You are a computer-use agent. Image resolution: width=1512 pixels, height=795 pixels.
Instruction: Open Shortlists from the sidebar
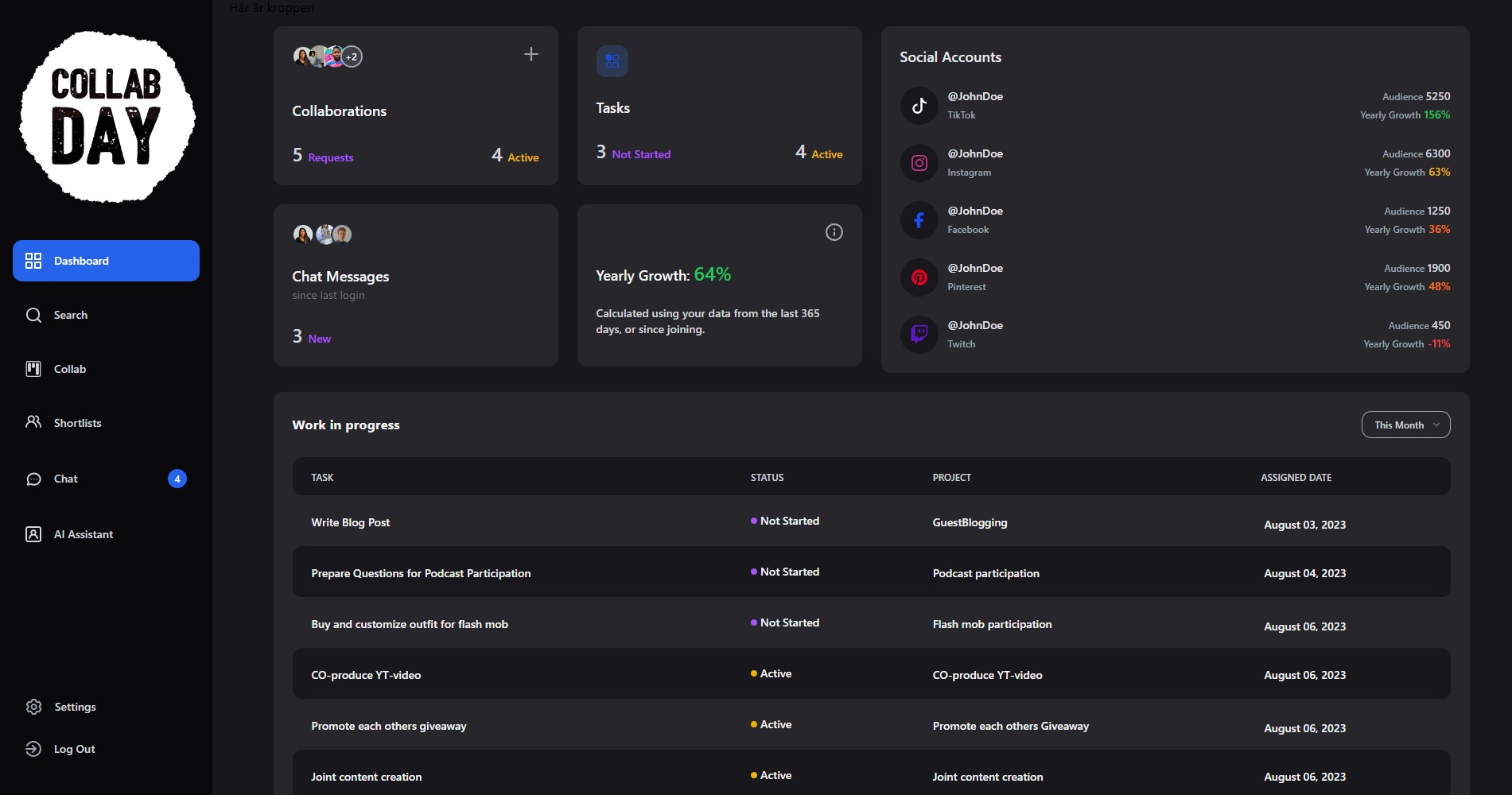tap(77, 423)
